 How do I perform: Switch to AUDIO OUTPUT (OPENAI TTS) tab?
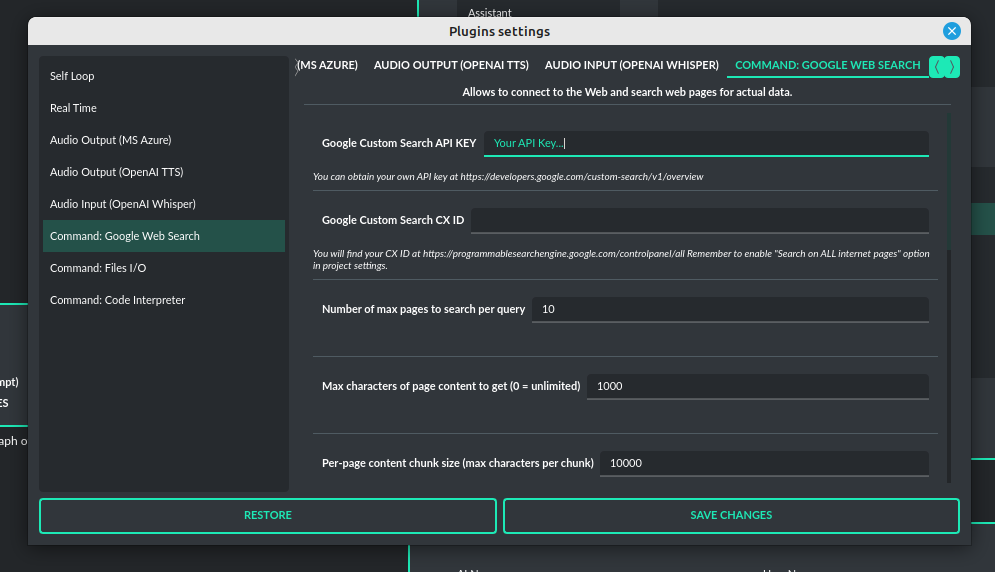click(451, 65)
